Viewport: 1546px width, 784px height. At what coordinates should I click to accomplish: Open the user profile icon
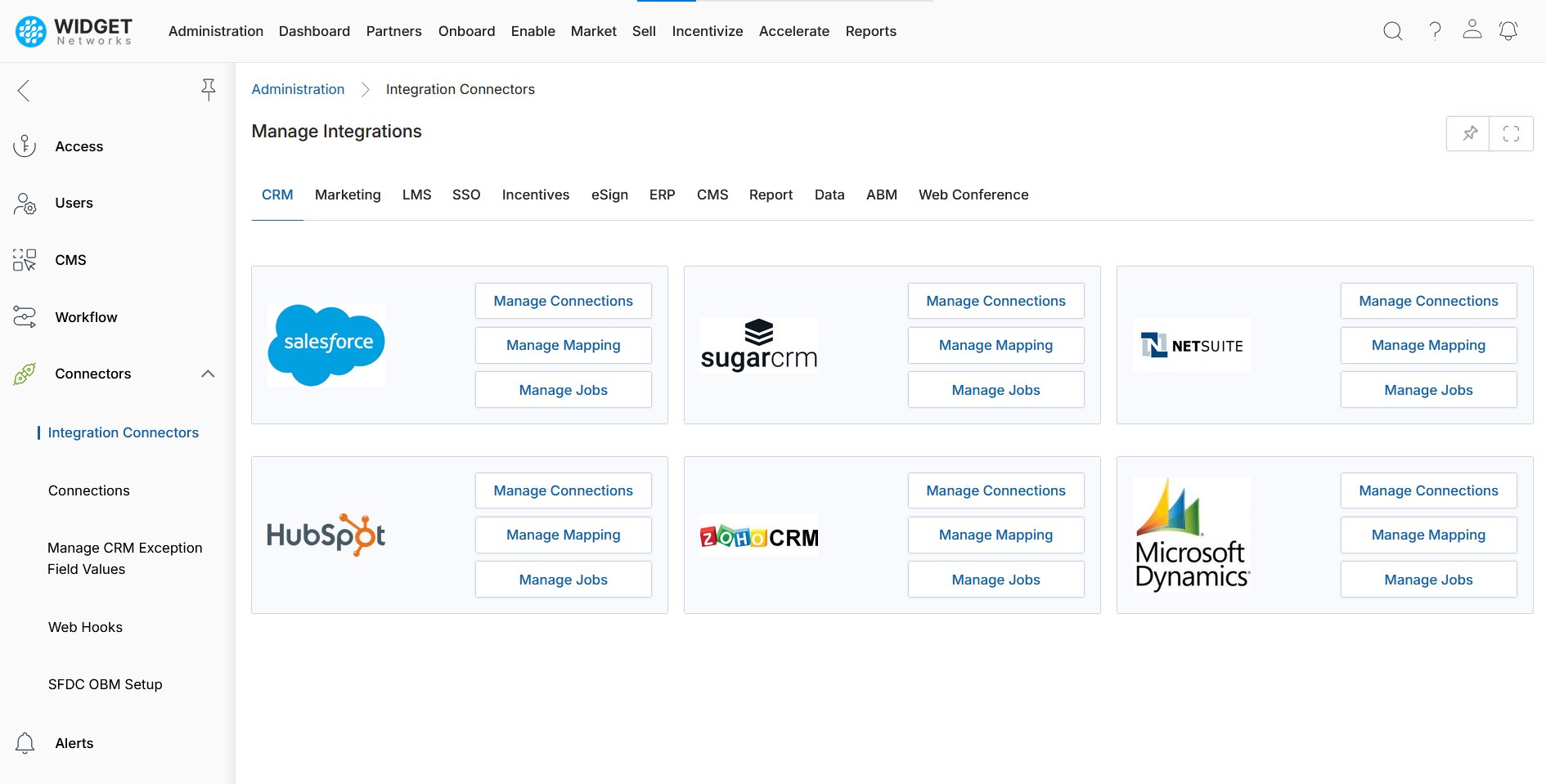pos(1472,29)
